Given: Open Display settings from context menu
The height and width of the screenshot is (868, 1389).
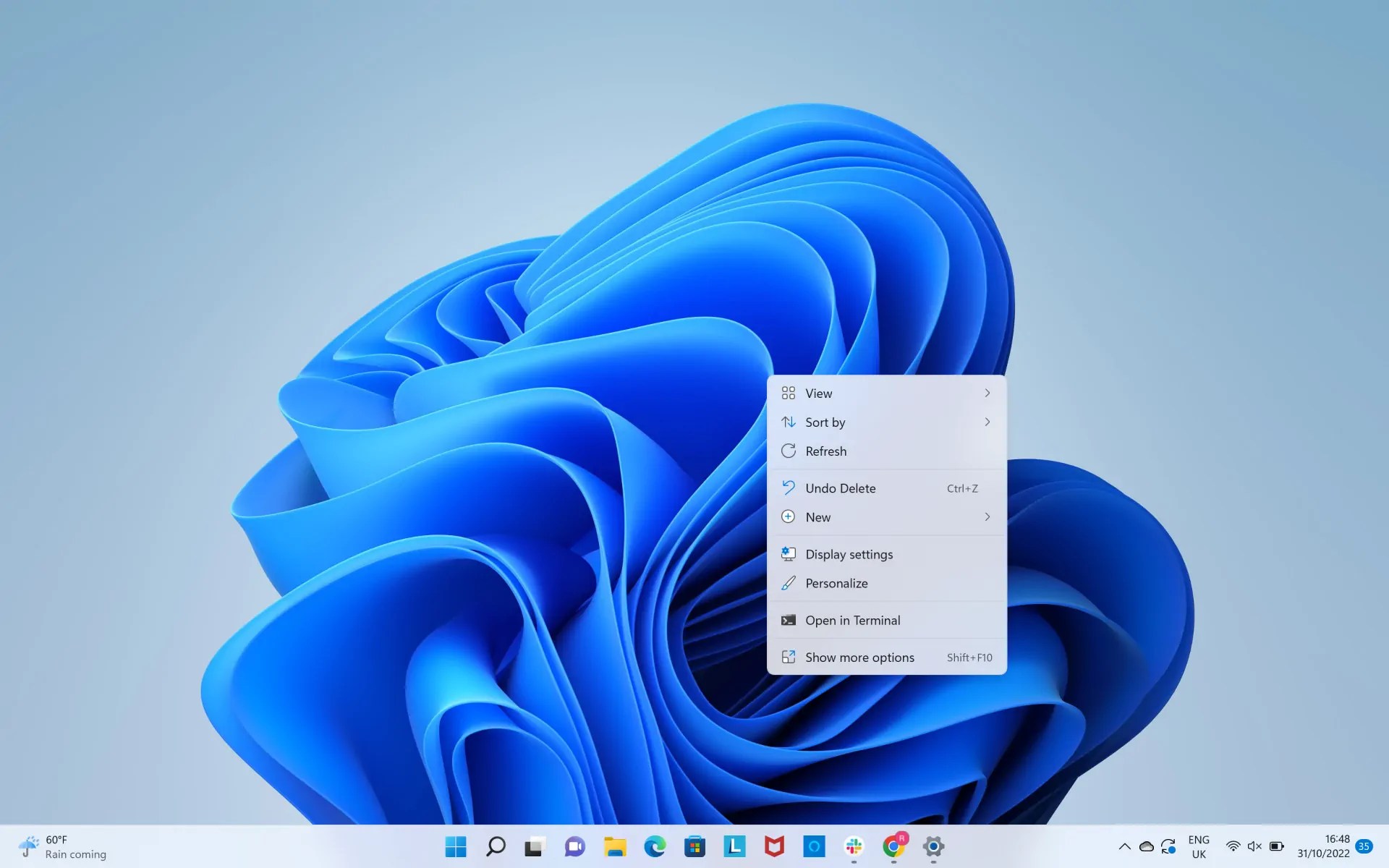Looking at the screenshot, I should click(849, 555).
